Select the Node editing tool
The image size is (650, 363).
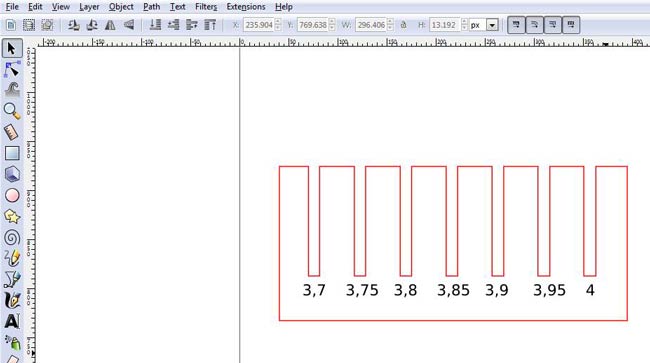pyautogui.click(x=12, y=69)
